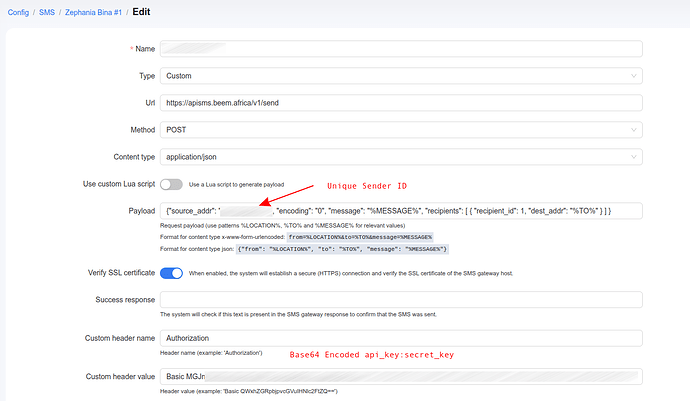This screenshot has width=690, height=401.
Task: Click the Custom header value field
Action: [x=400, y=377]
